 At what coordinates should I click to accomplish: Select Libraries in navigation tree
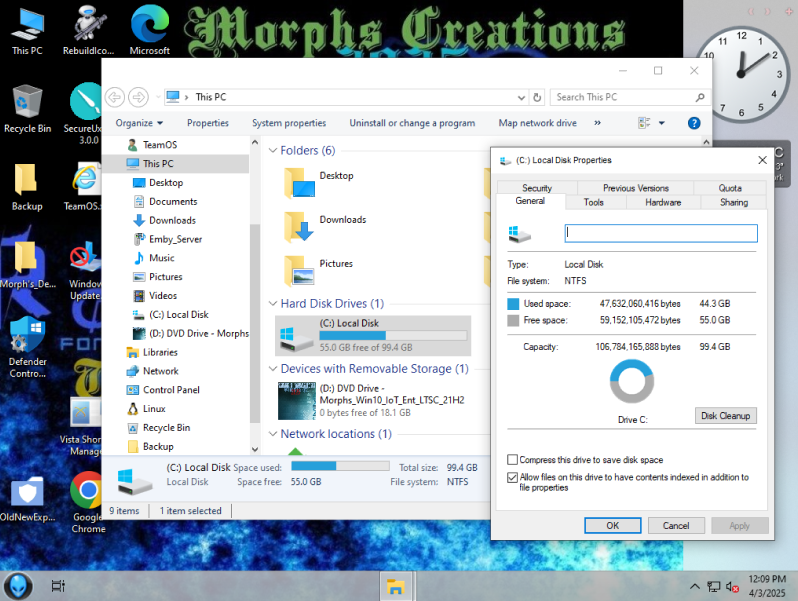click(160, 352)
